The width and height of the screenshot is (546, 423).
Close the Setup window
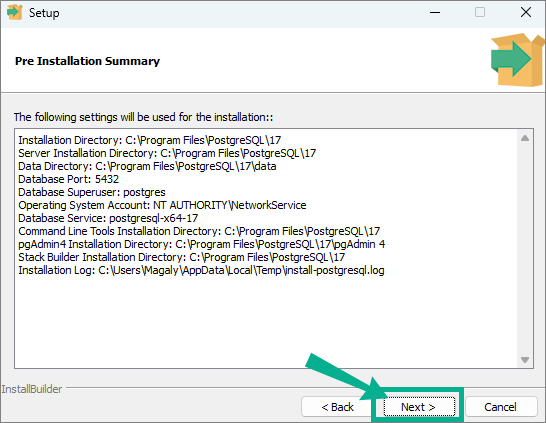pyautogui.click(x=525, y=13)
